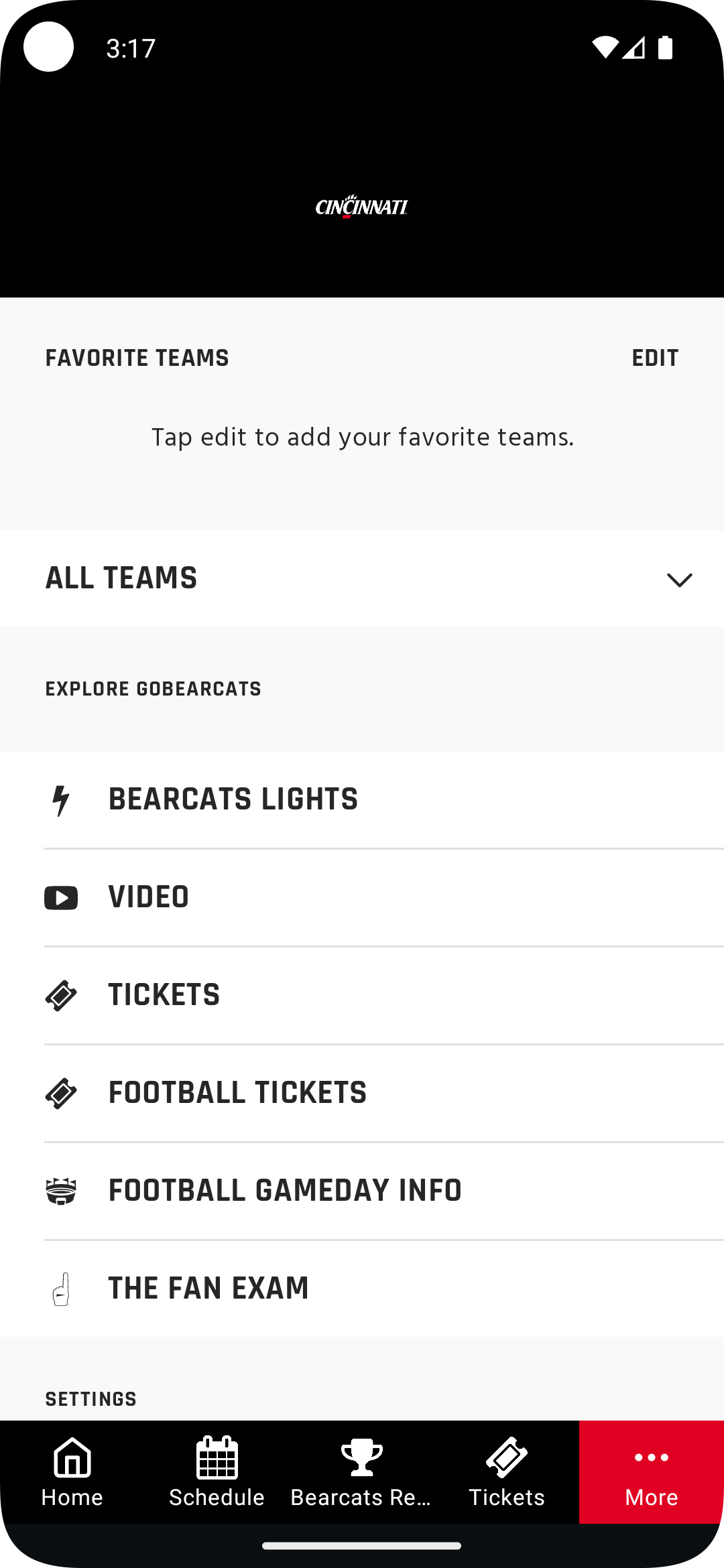Open The Fan Exam entry

coord(362,1289)
